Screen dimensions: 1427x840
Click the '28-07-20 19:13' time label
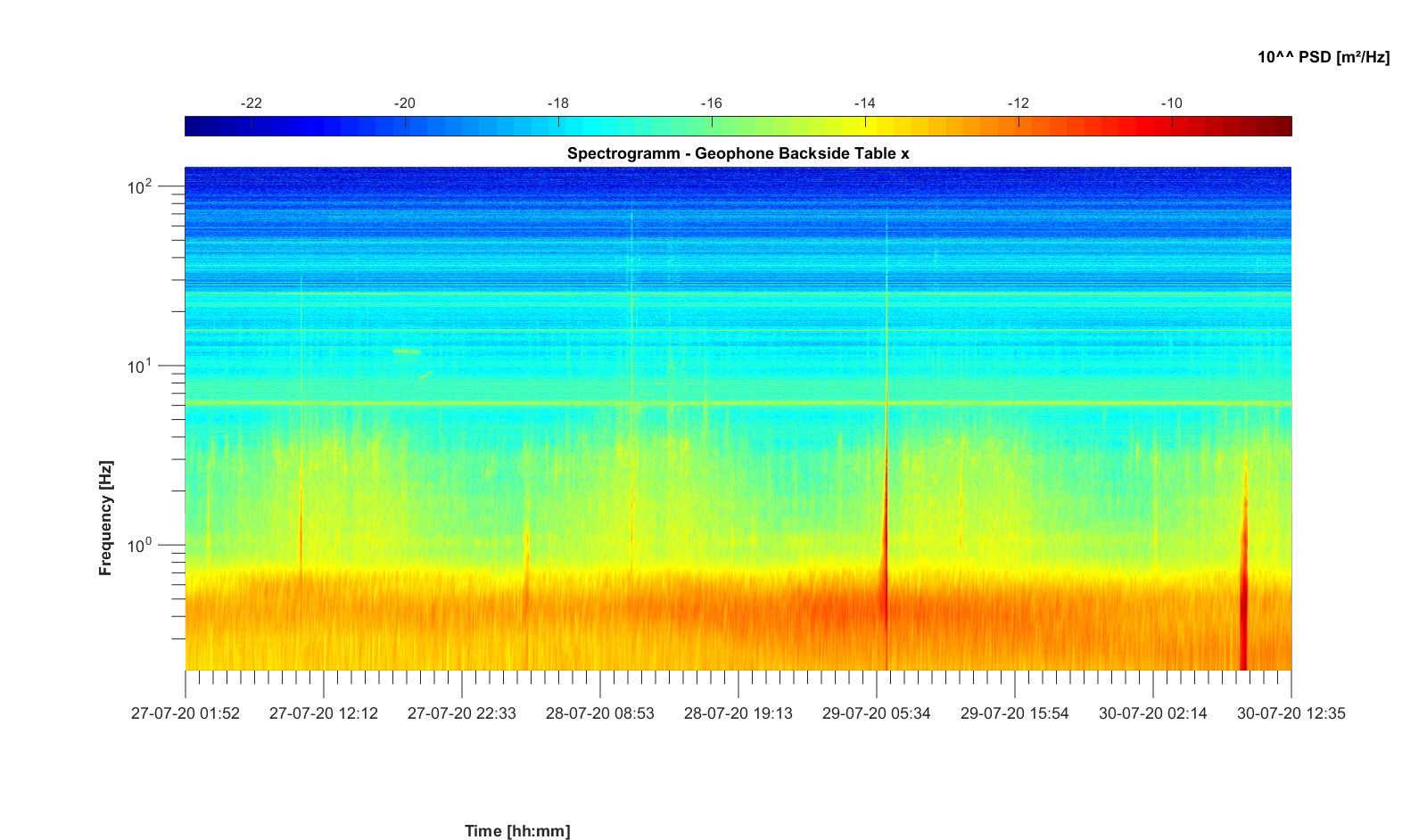738,713
